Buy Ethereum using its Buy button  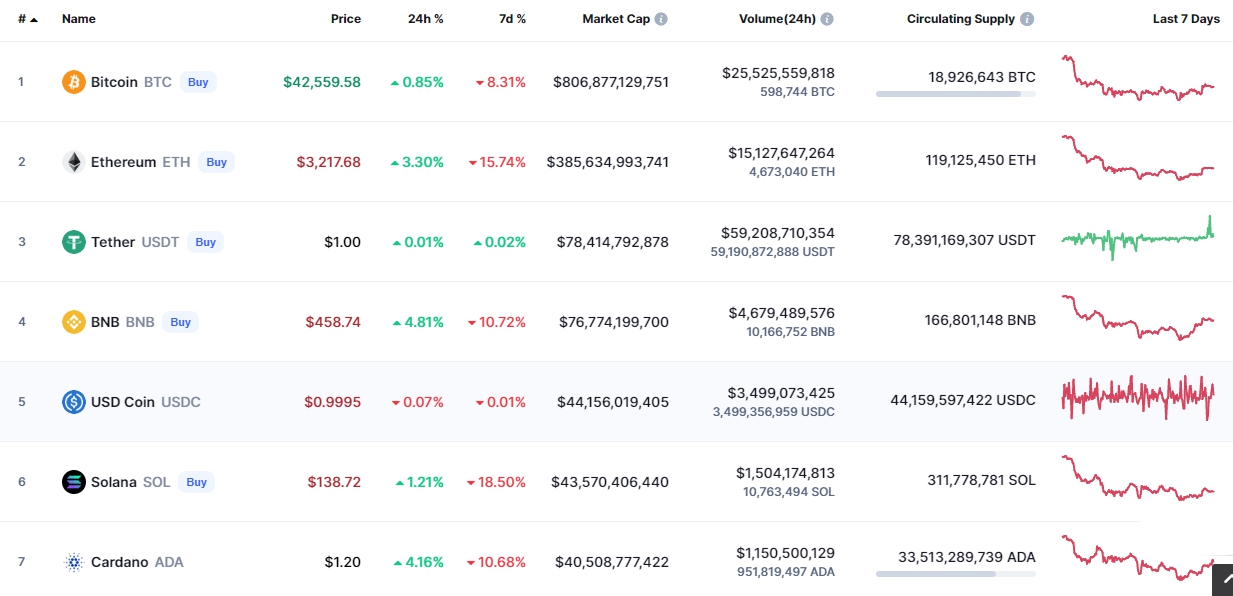pos(216,162)
